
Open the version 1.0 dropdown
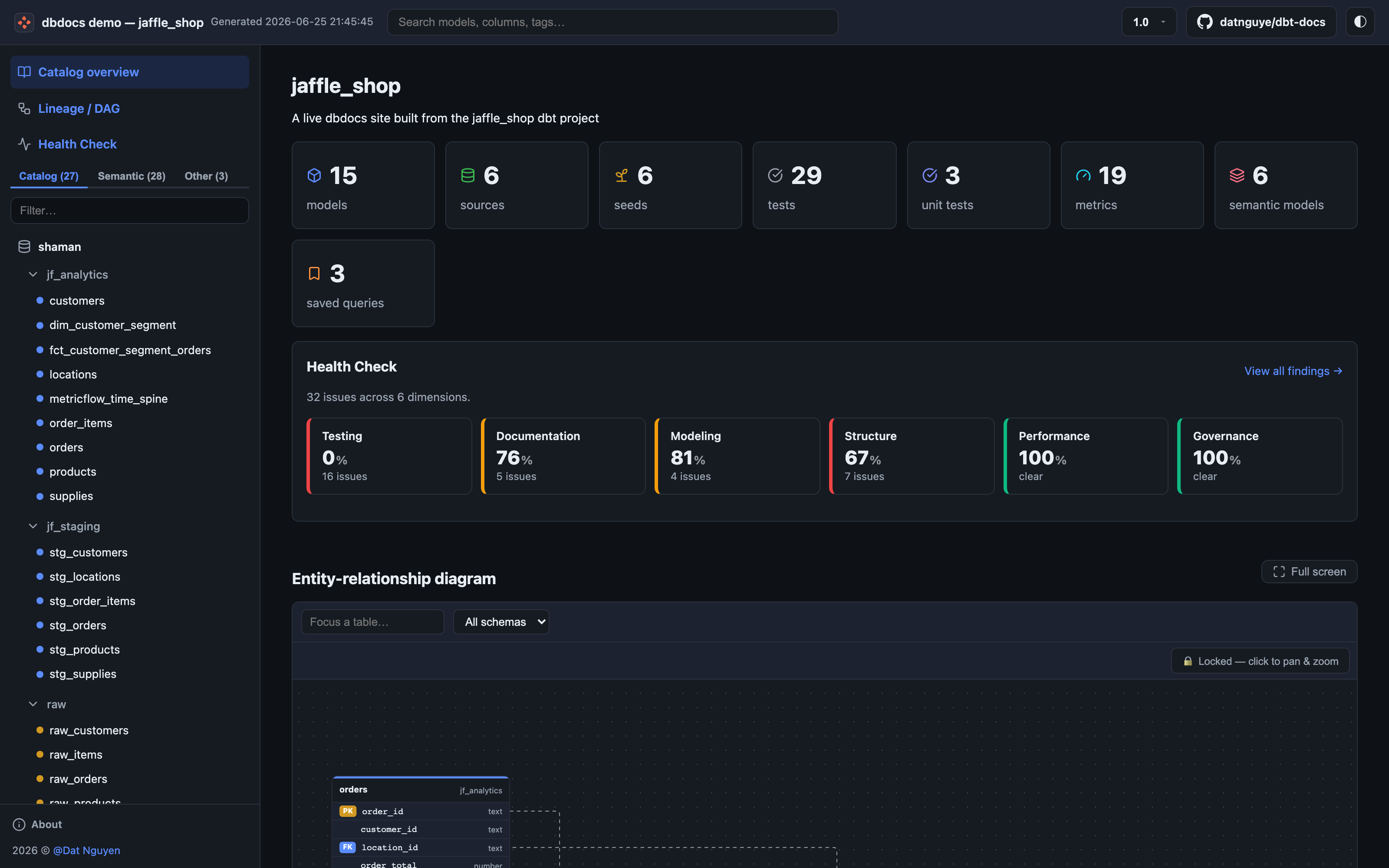(1149, 22)
